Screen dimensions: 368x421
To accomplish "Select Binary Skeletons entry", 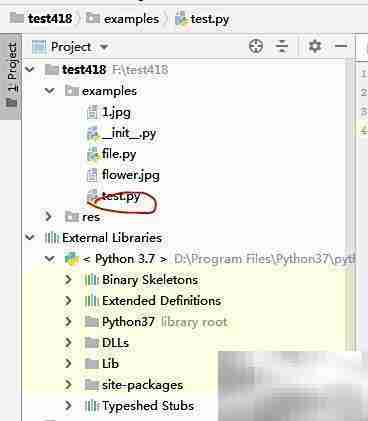I will (x=150, y=280).
